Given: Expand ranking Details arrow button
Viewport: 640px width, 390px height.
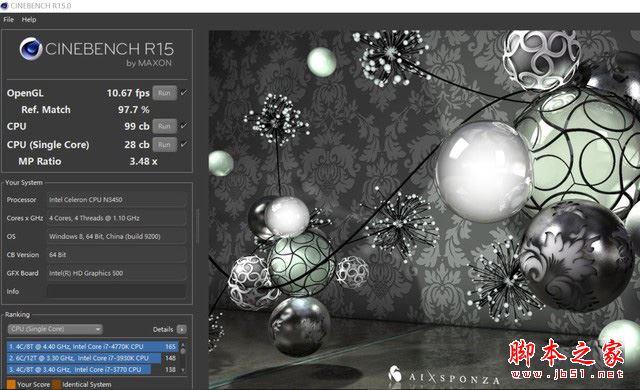Looking at the screenshot, I should [x=182, y=329].
